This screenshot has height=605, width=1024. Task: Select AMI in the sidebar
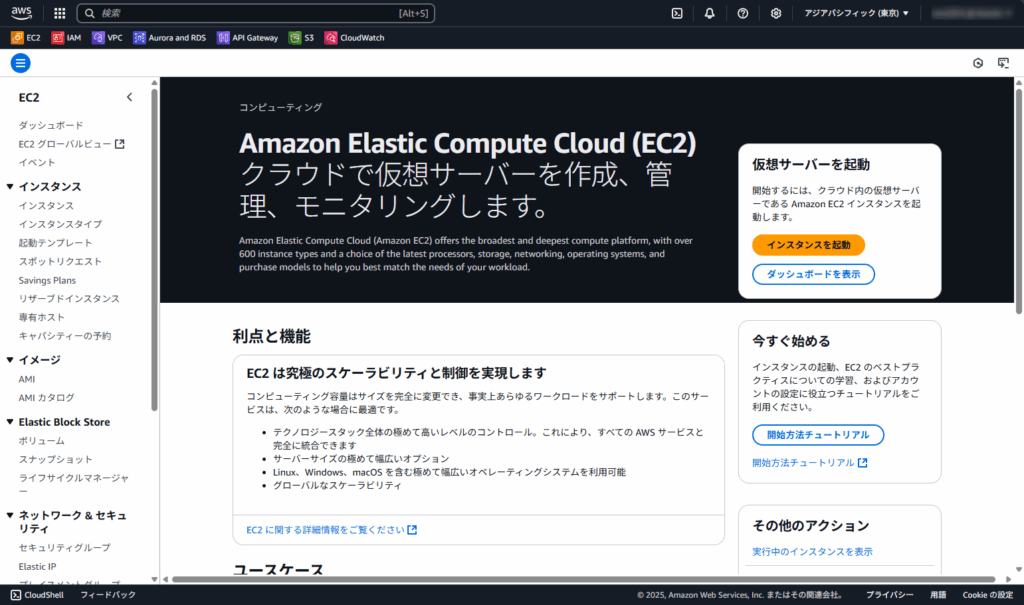pos(27,379)
